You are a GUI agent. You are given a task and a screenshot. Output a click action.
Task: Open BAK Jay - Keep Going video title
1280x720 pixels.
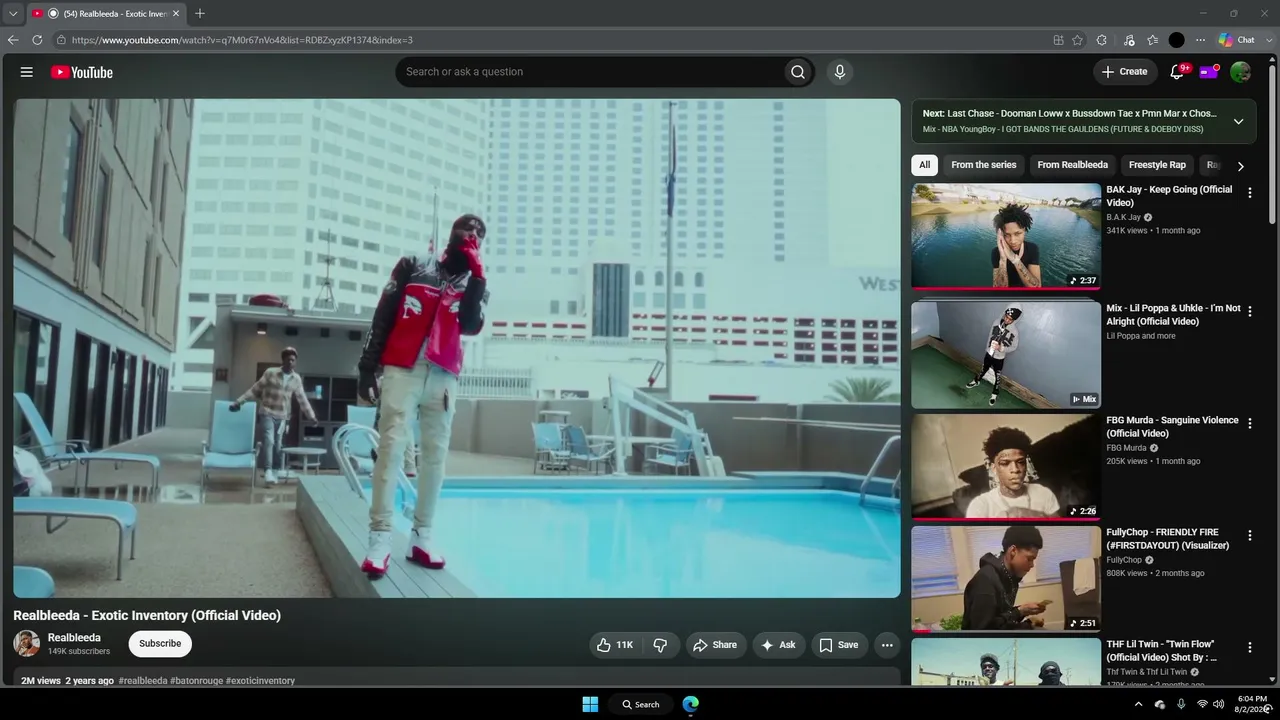[1169, 196]
